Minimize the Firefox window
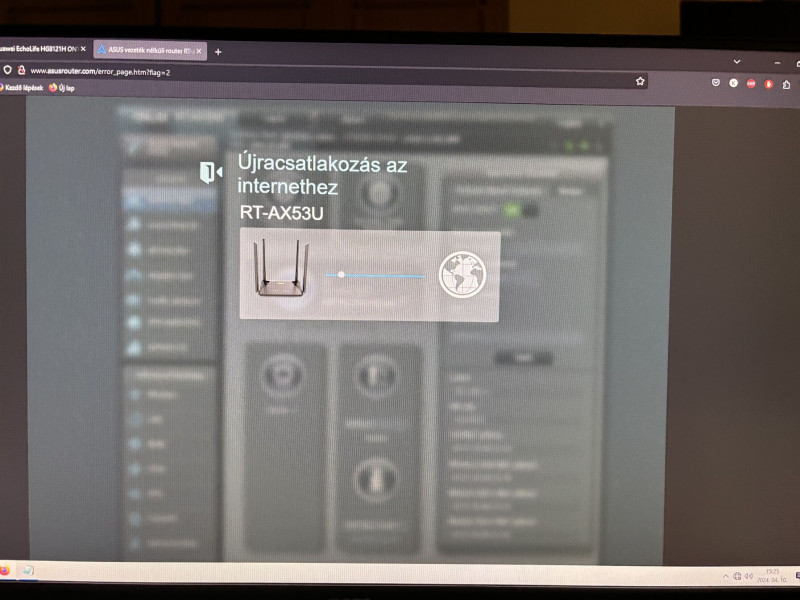The height and width of the screenshot is (600, 800). [777, 63]
